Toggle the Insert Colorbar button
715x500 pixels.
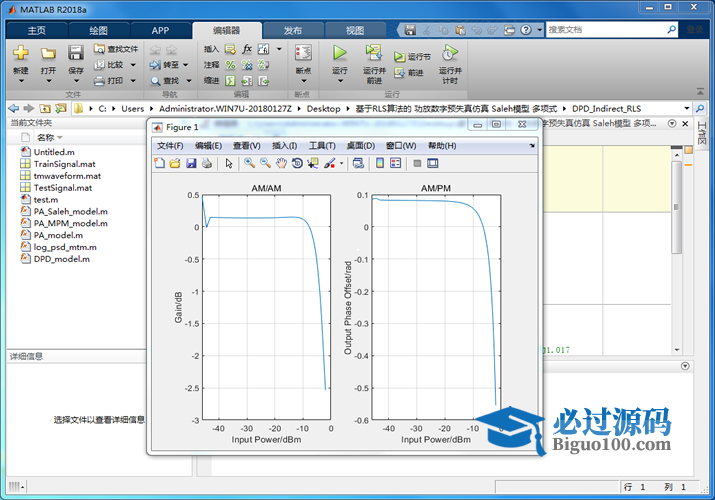tap(380, 163)
